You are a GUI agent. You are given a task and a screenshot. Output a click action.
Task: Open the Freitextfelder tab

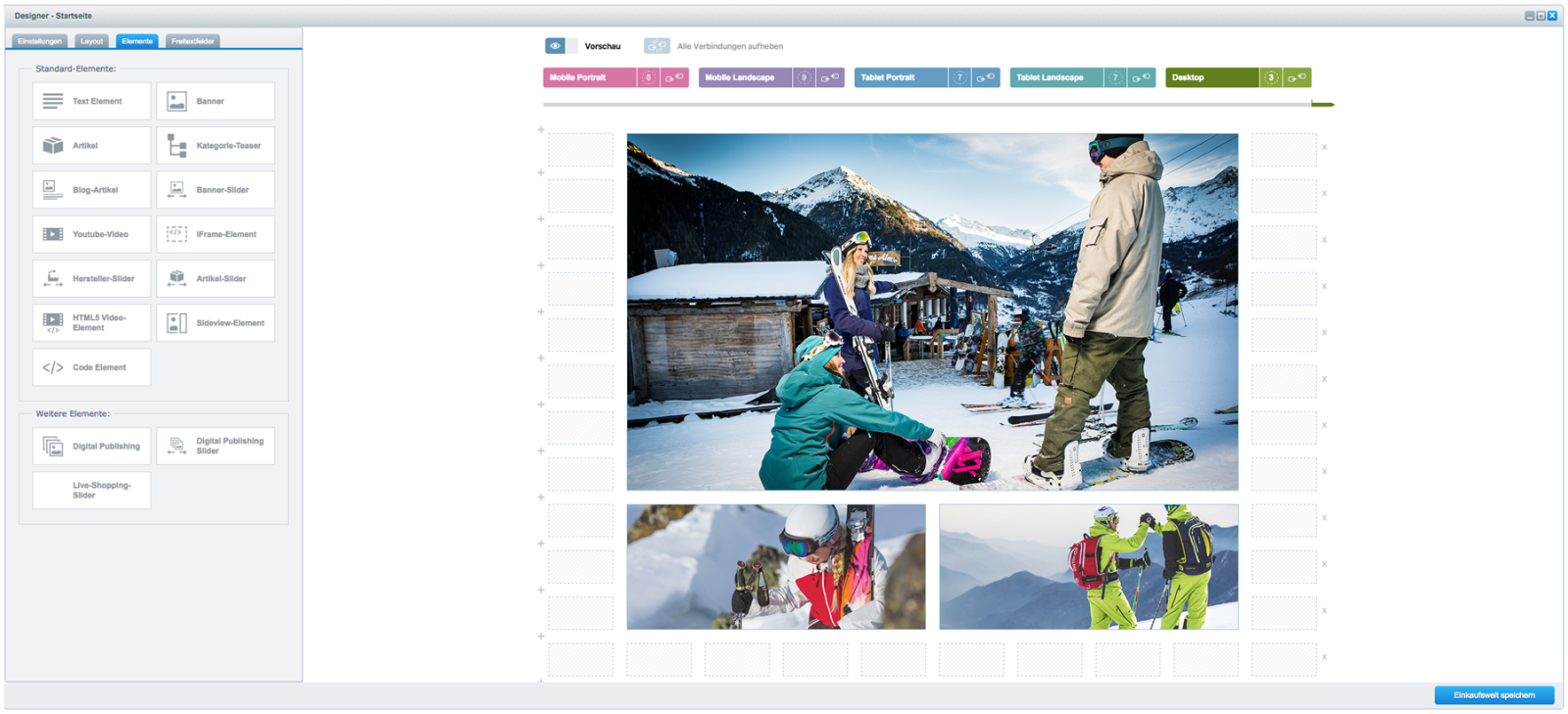tap(193, 41)
